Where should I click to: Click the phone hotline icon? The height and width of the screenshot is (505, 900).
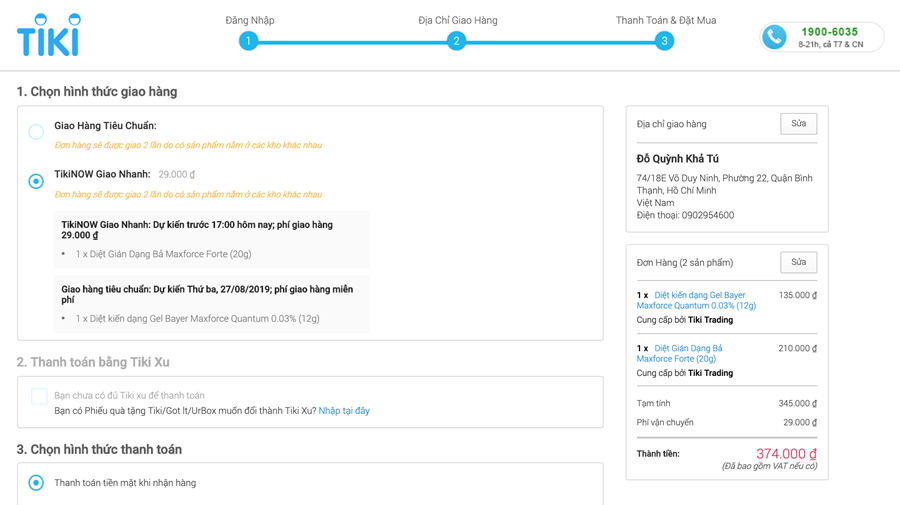pyautogui.click(x=774, y=37)
